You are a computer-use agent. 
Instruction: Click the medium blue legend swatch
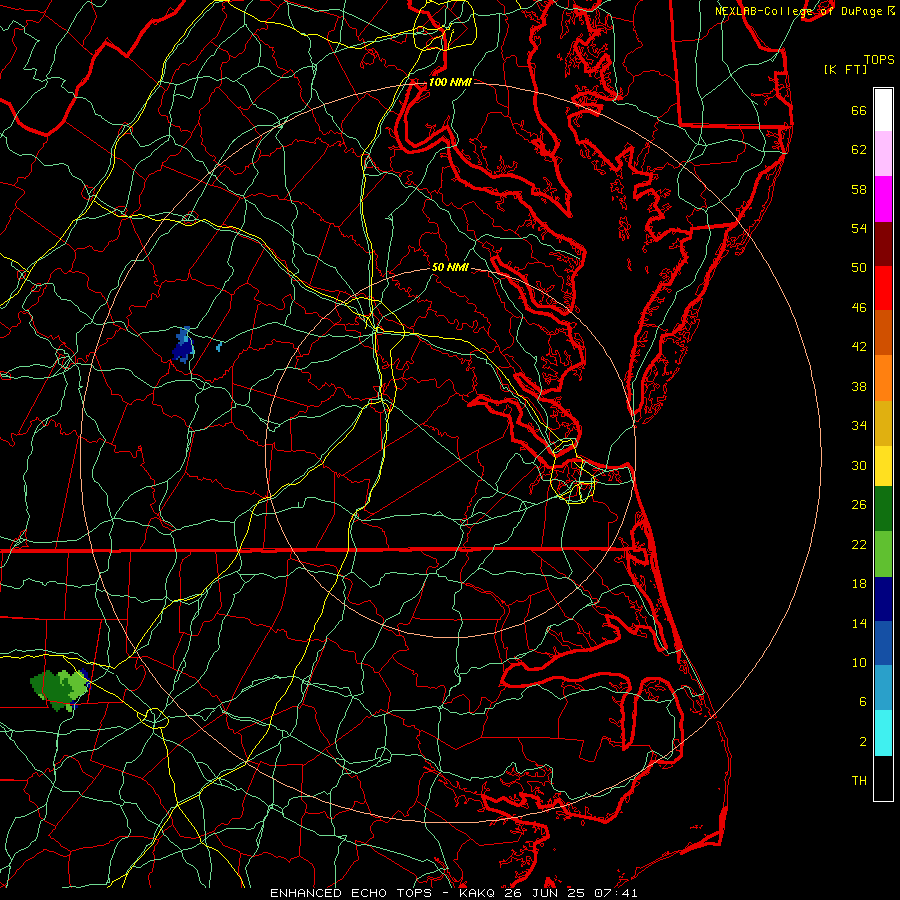[883, 643]
